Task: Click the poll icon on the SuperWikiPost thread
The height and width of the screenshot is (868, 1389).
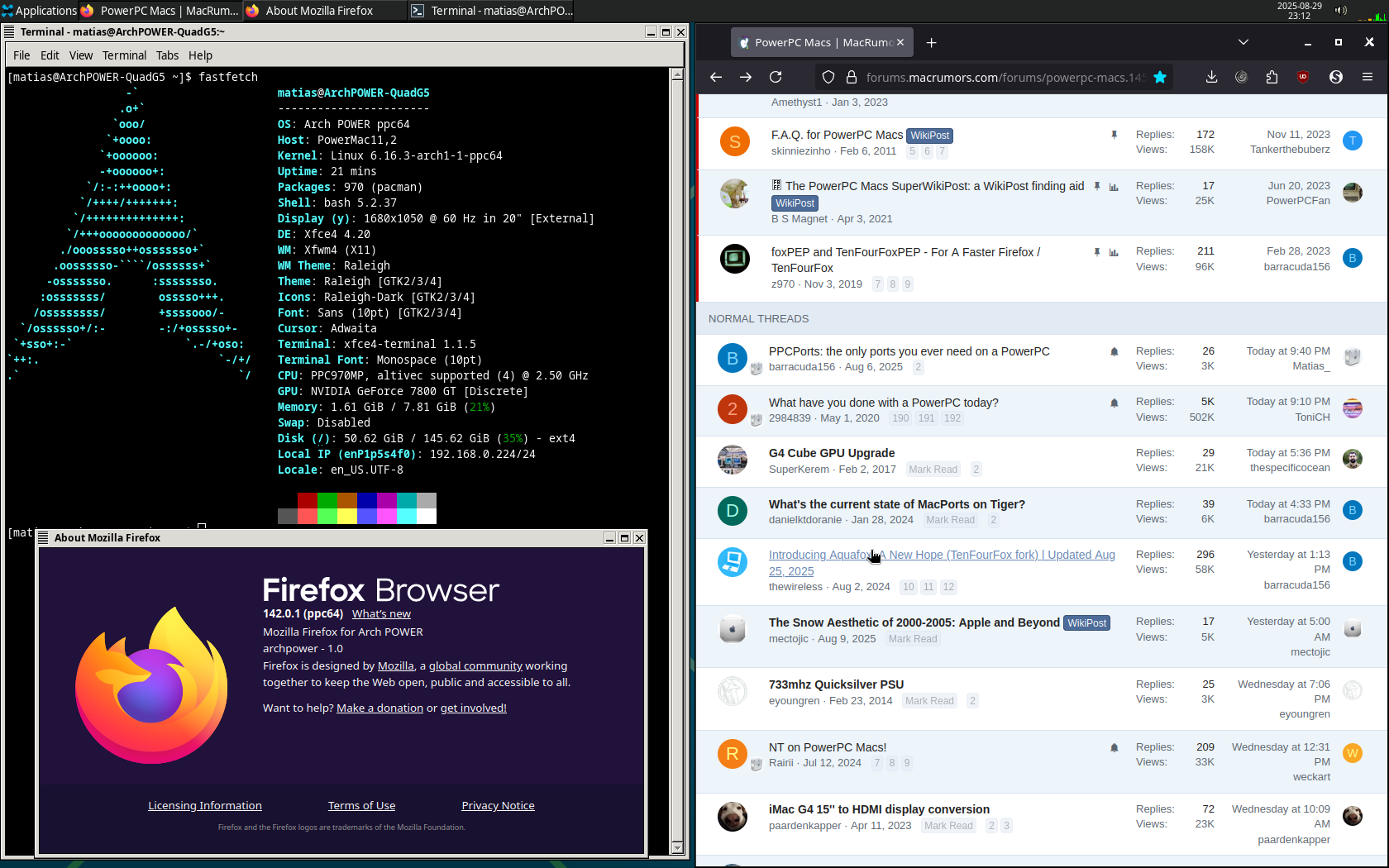Action: point(1114,187)
